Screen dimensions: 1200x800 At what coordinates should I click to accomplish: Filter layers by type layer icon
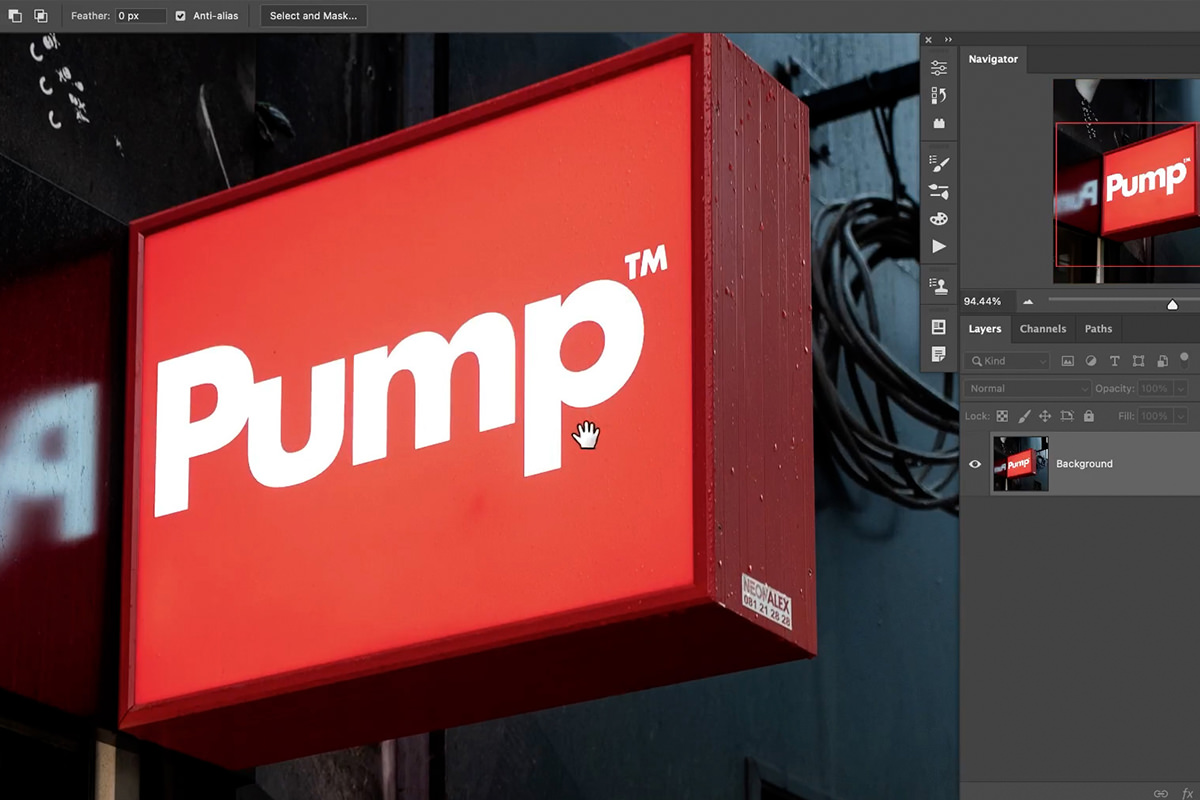[x=1115, y=361]
